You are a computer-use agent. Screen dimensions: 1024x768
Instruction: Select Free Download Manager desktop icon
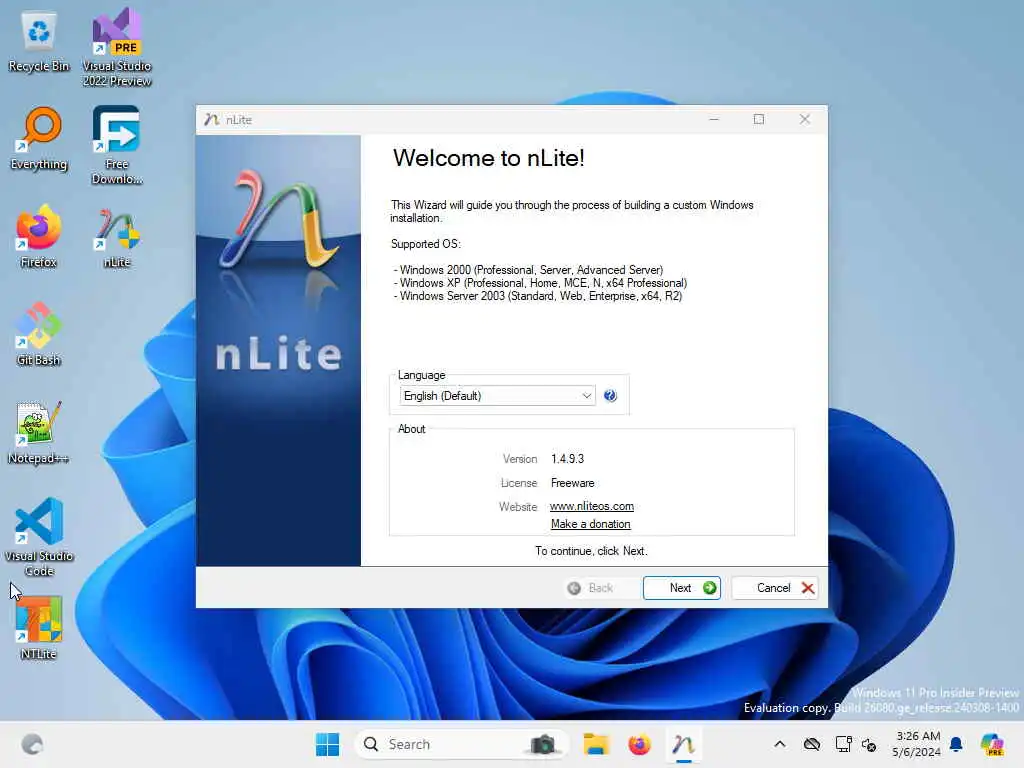(117, 145)
